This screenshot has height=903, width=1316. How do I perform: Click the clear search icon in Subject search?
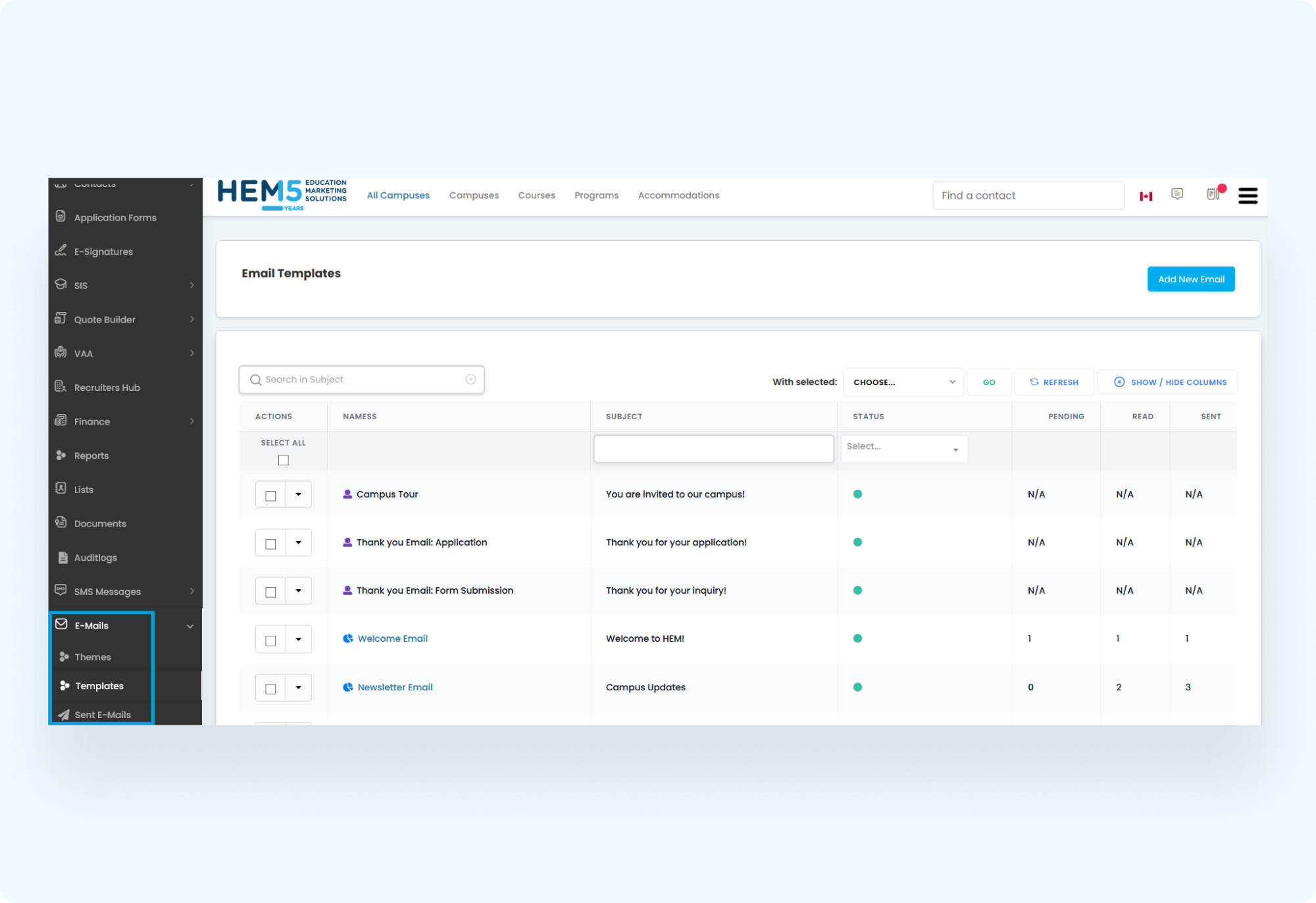(470, 379)
